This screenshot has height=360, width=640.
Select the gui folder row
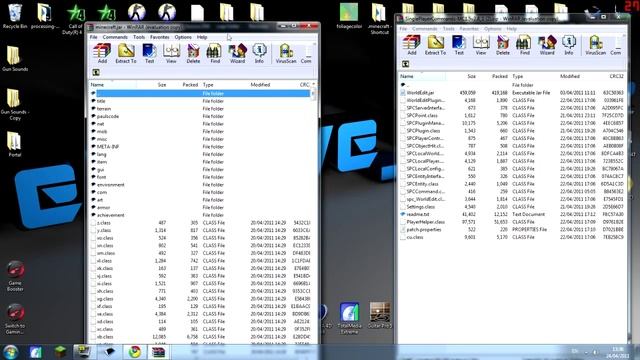tap(200, 169)
